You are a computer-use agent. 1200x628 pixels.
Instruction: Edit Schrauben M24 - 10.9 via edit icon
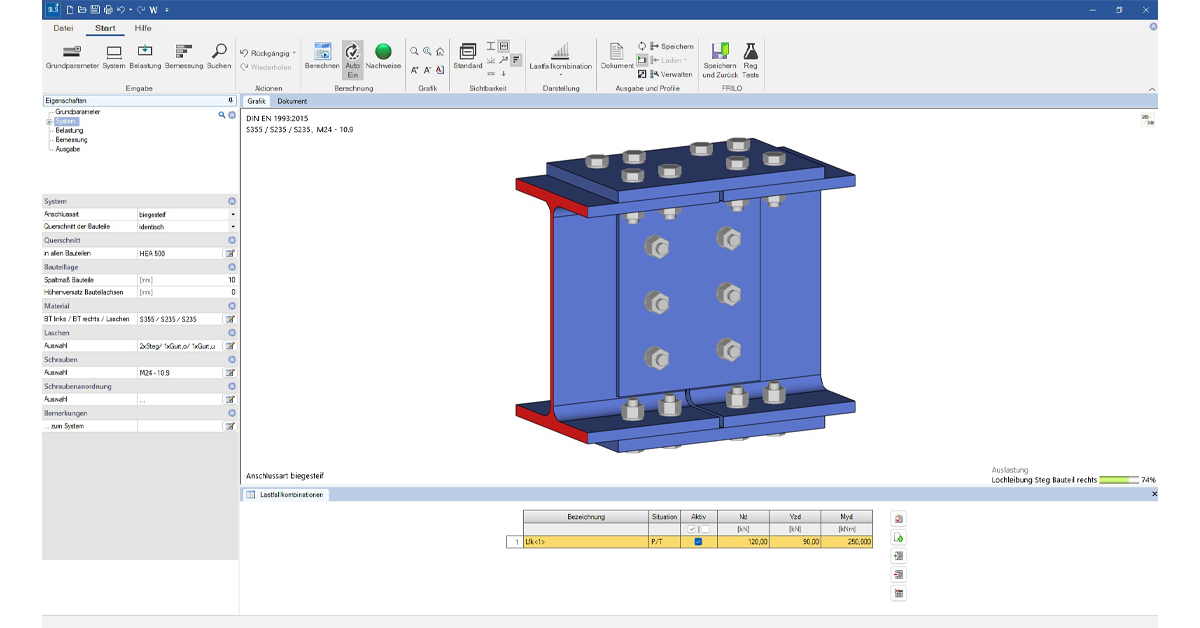pyautogui.click(x=230, y=372)
